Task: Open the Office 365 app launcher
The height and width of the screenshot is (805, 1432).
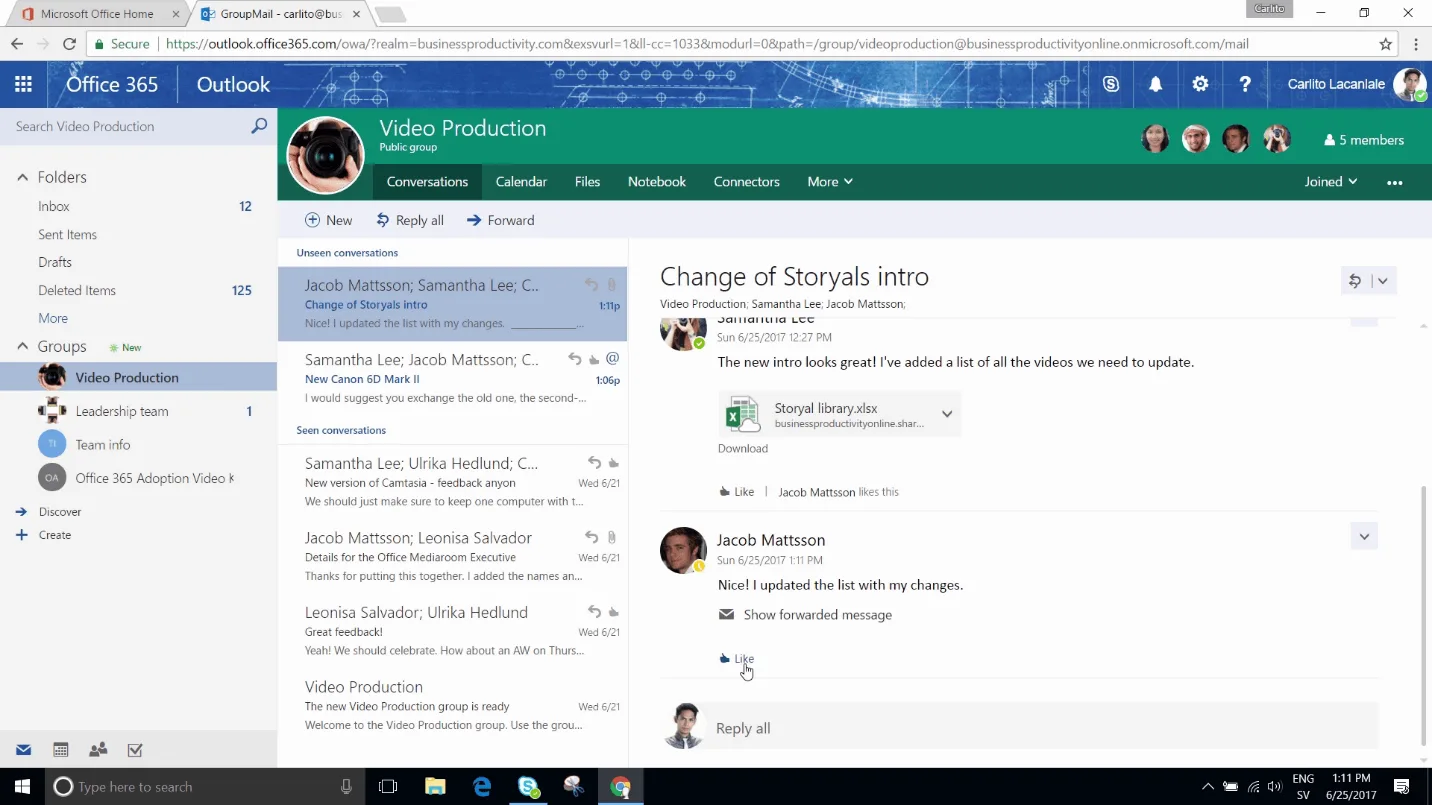Action: (x=23, y=84)
